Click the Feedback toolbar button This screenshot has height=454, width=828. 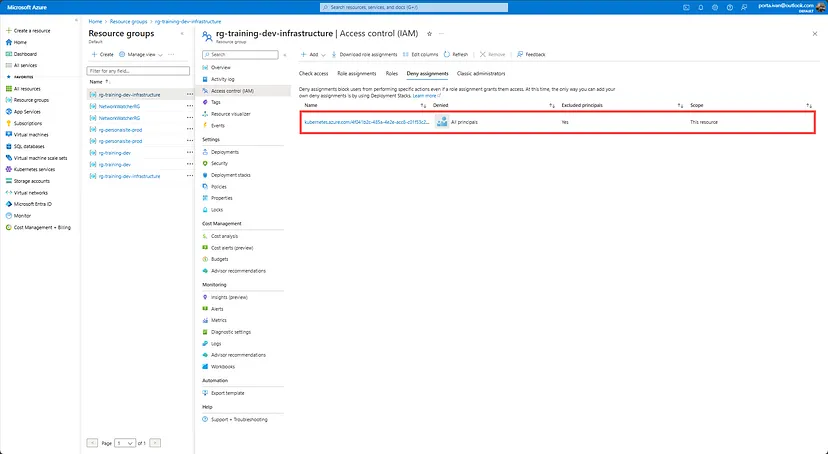pos(531,54)
